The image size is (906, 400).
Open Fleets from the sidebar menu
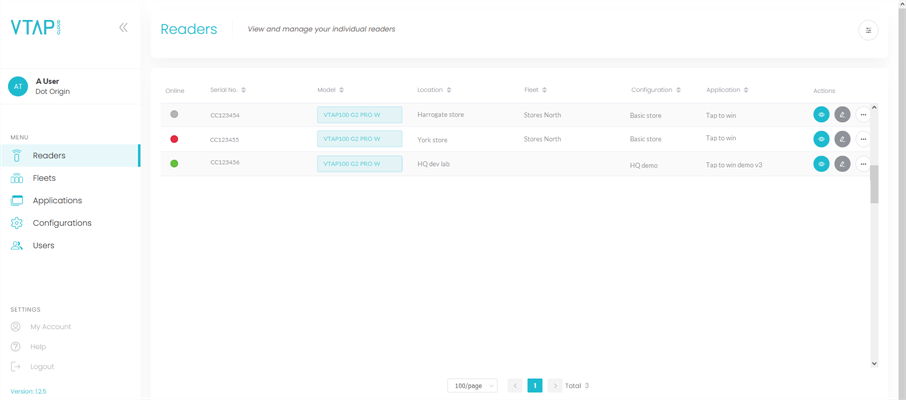pyautogui.click(x=44, y=178)
